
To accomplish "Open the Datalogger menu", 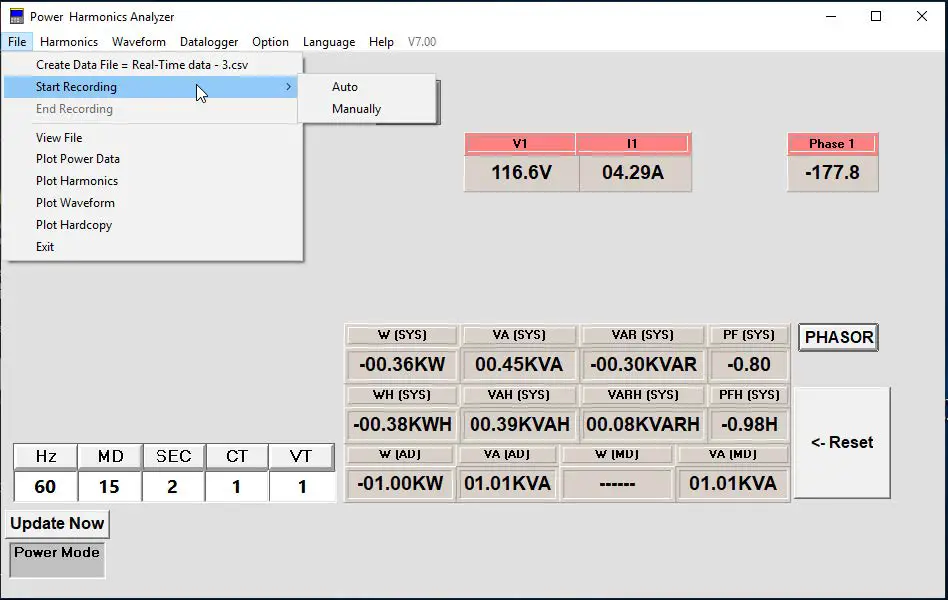I will tap(209, 42).
